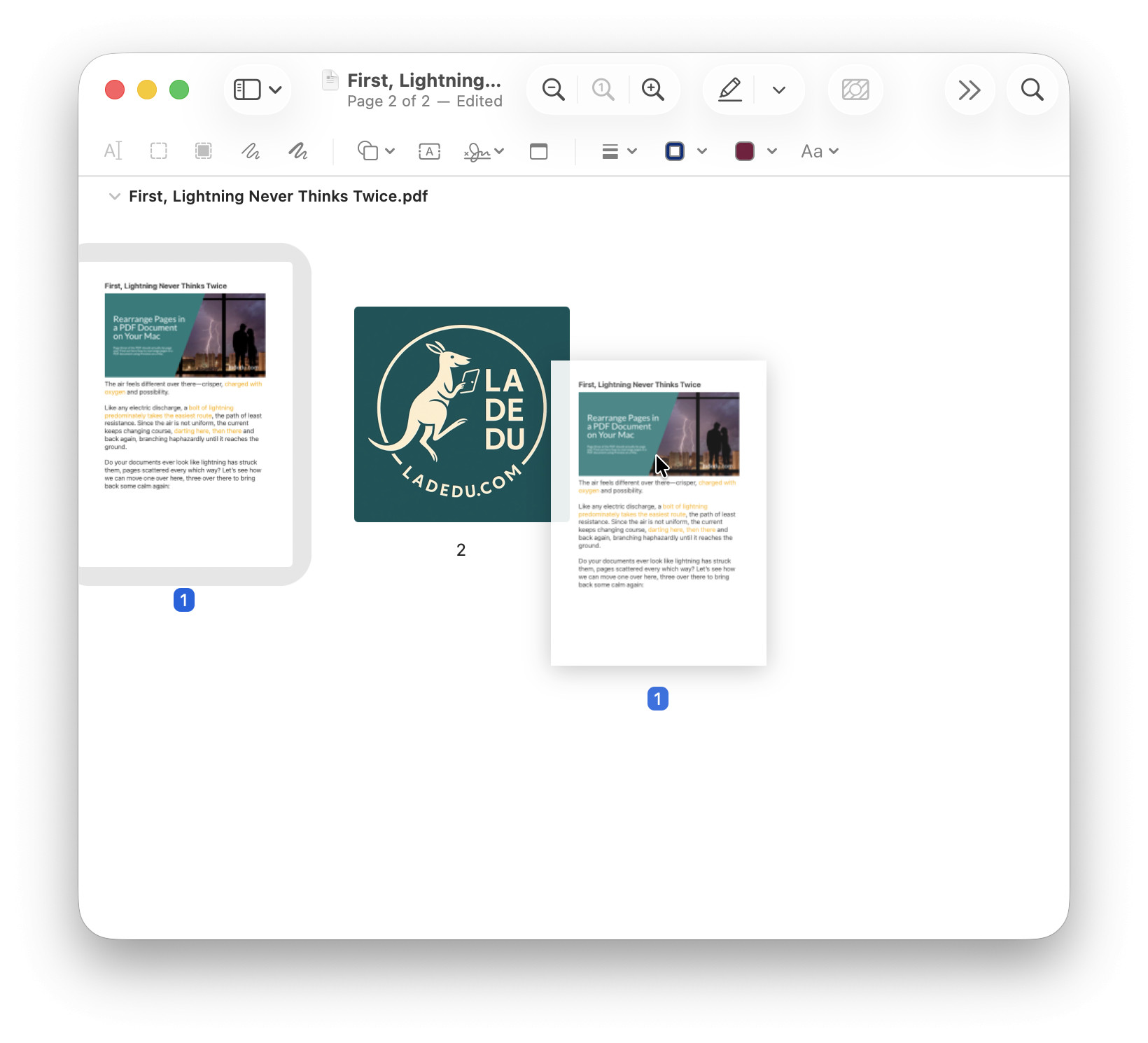Select the Redact tool
This screenshot has height=1043, width=1148.
pyautogui.click(x=204, y=151)
